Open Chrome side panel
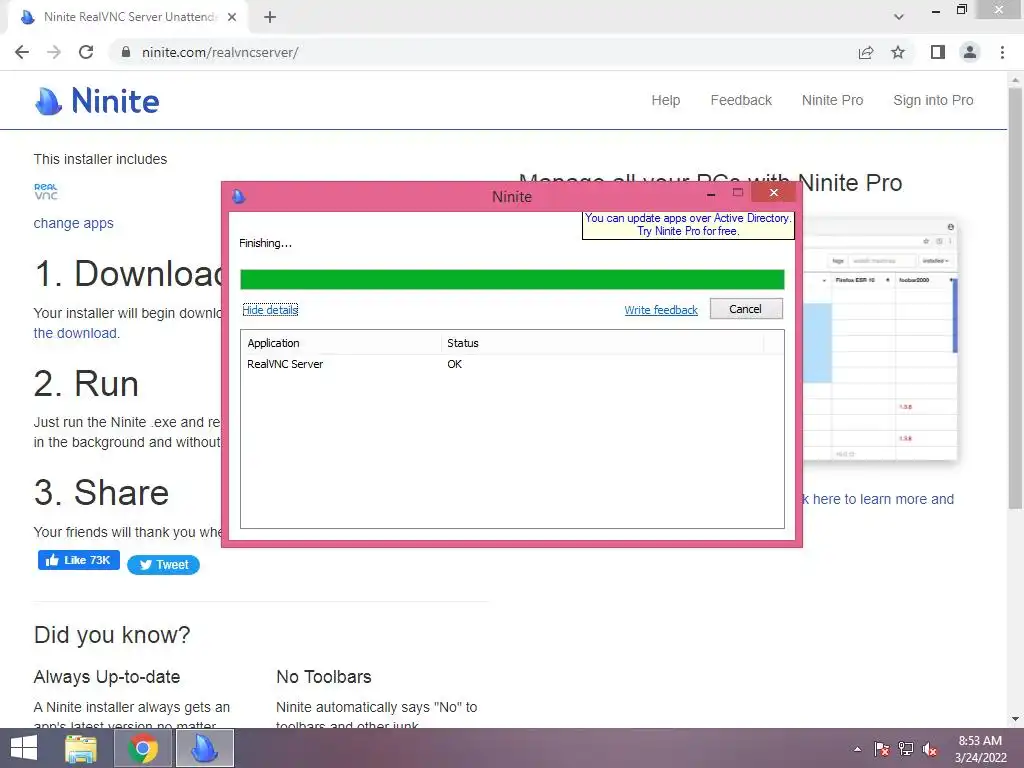The width and height of the screenshot is (1024, 768). point(938,52)
